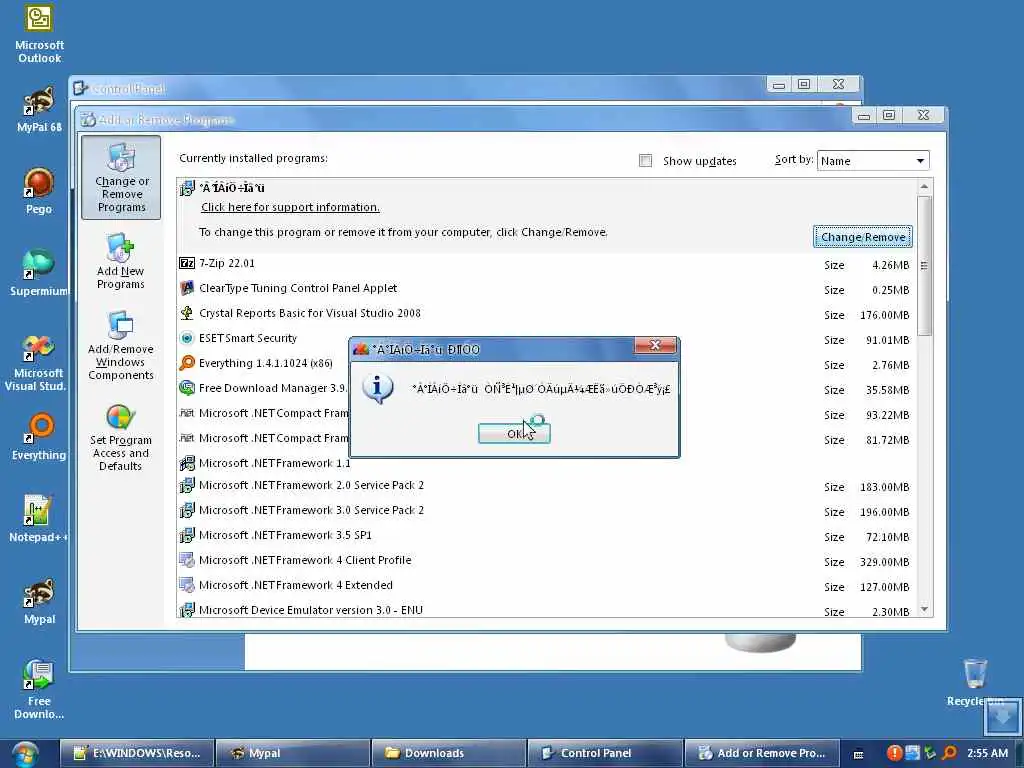Click the program list scrollbar thumb

pos(924,266)
